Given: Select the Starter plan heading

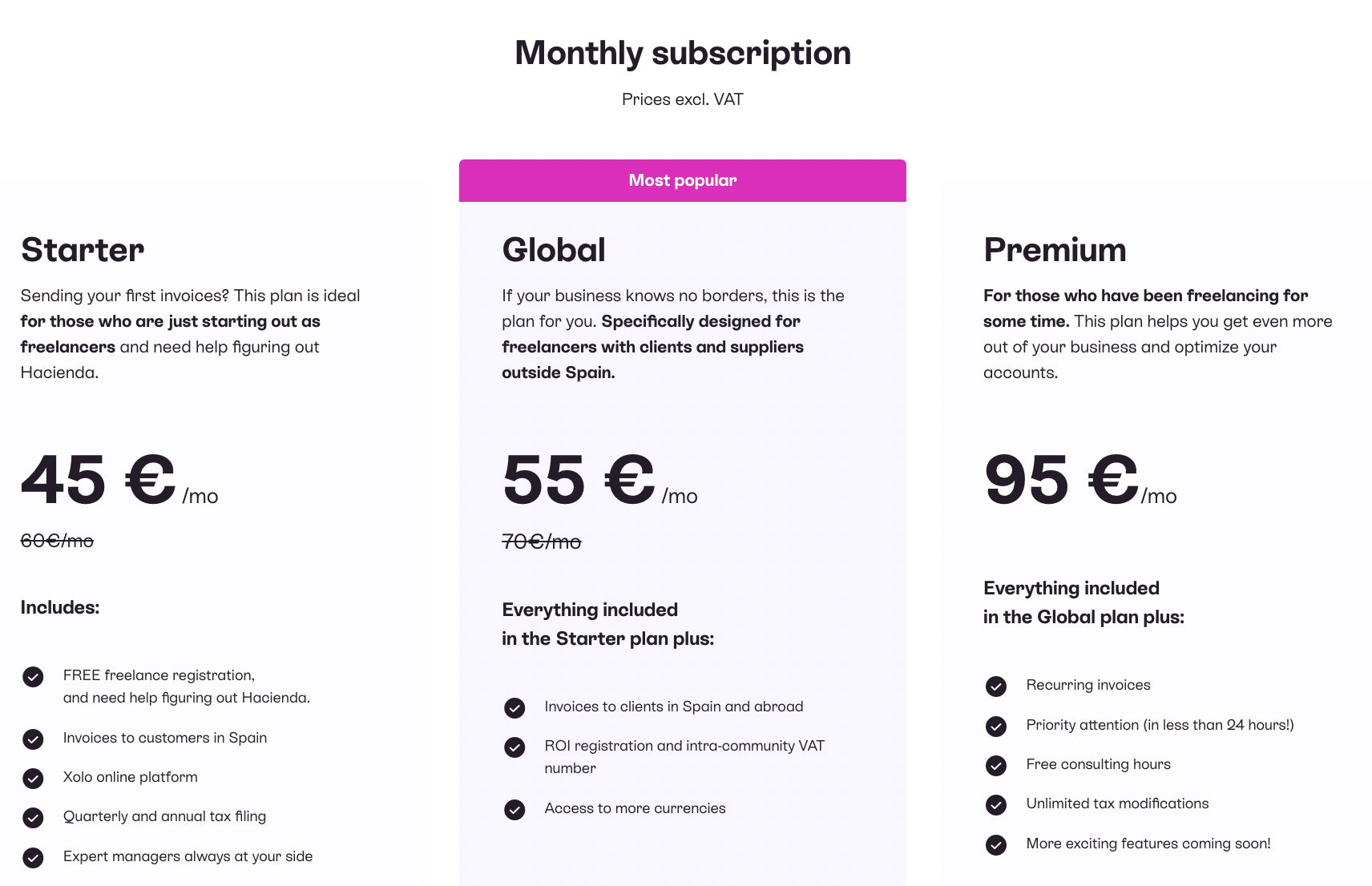Looking at the screenshot, I should 83,250.
